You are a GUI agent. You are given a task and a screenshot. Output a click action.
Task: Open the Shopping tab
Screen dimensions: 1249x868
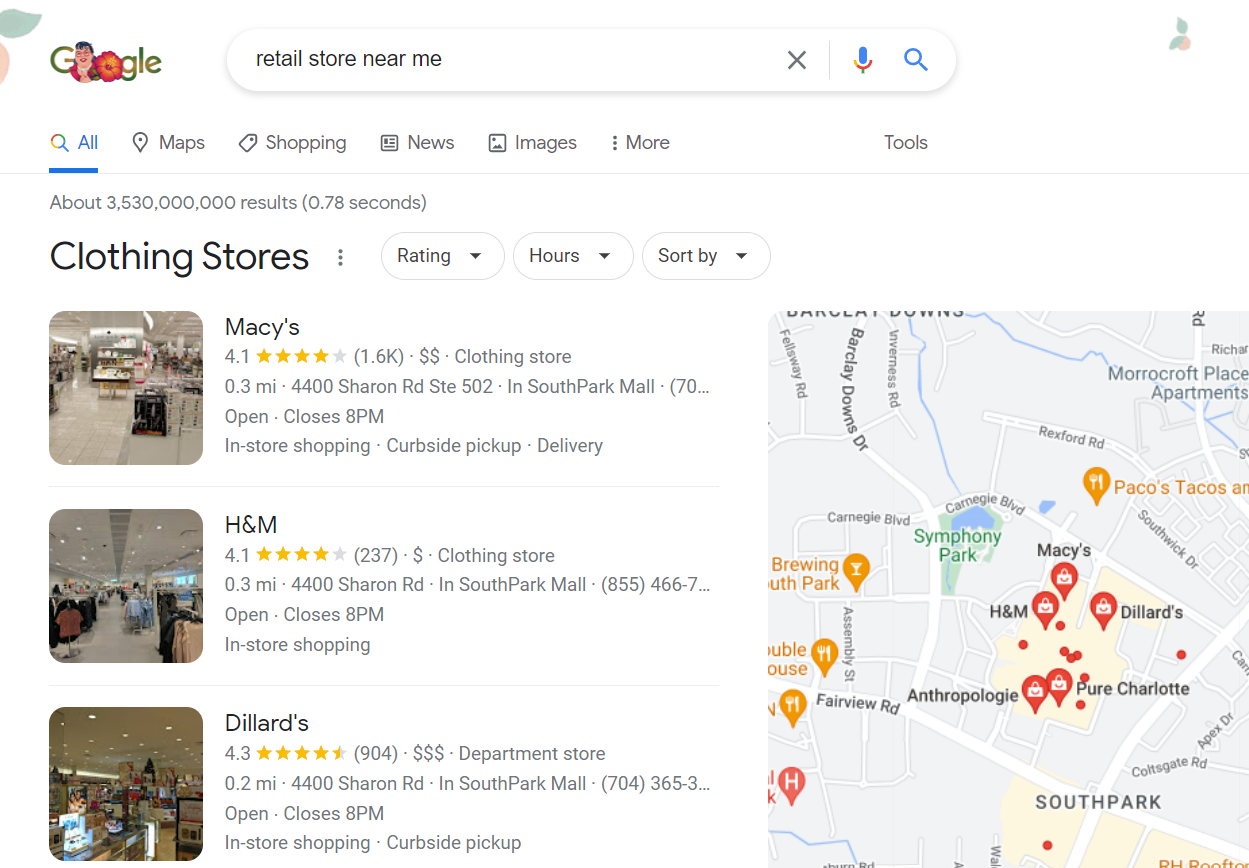[x=292, y=143]
